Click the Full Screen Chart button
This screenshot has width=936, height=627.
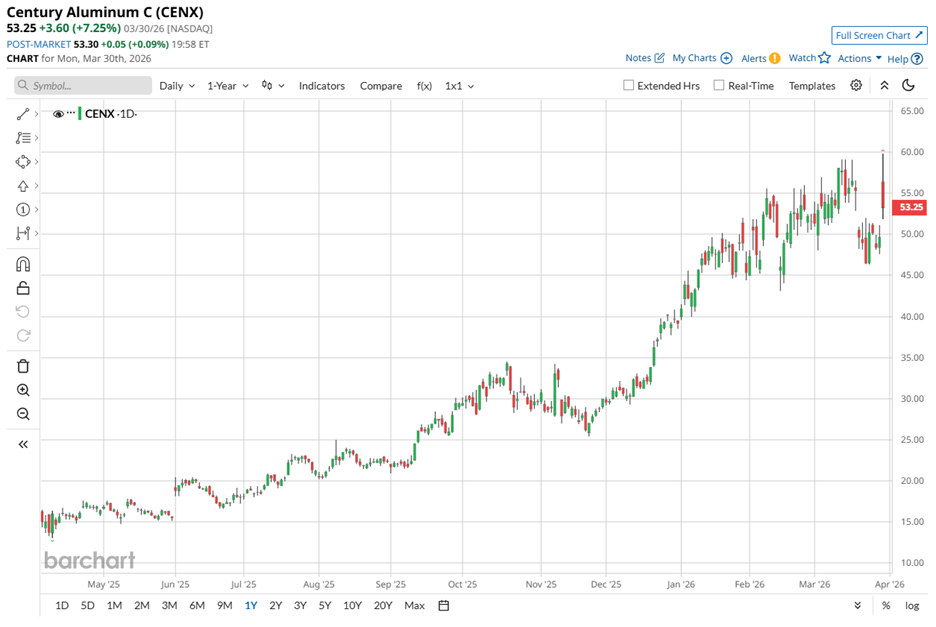pos(879,36)
